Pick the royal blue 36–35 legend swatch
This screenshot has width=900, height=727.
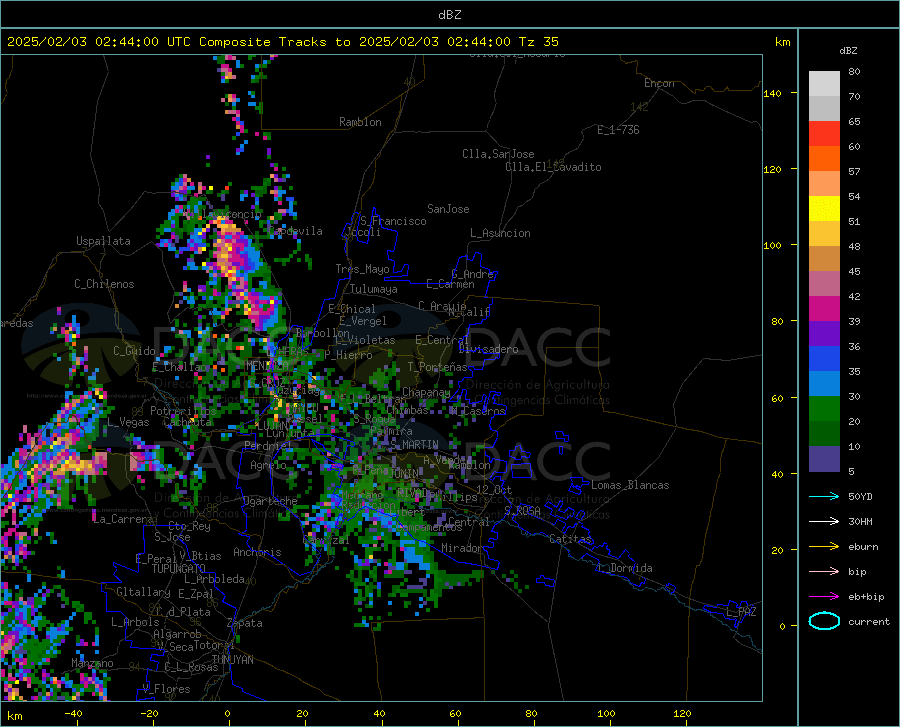(824, 359)
